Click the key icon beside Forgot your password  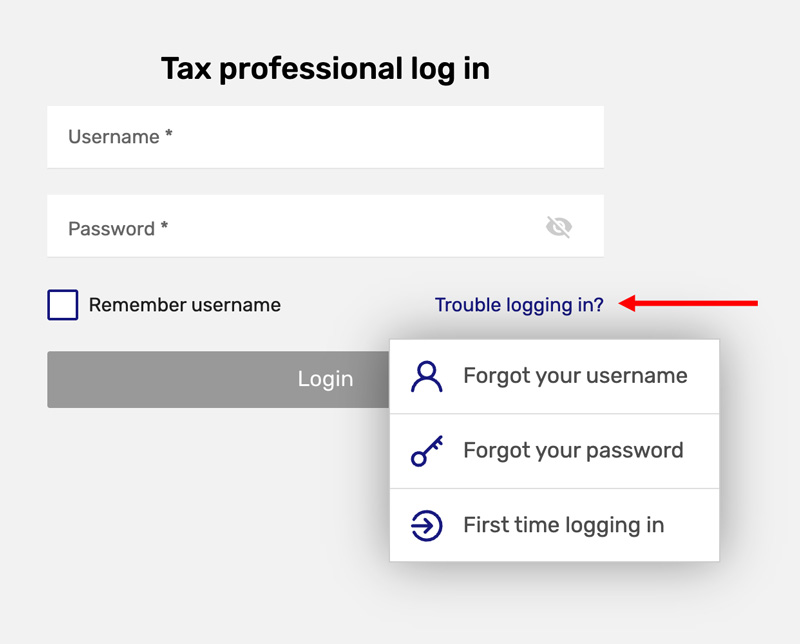point(427,452)
